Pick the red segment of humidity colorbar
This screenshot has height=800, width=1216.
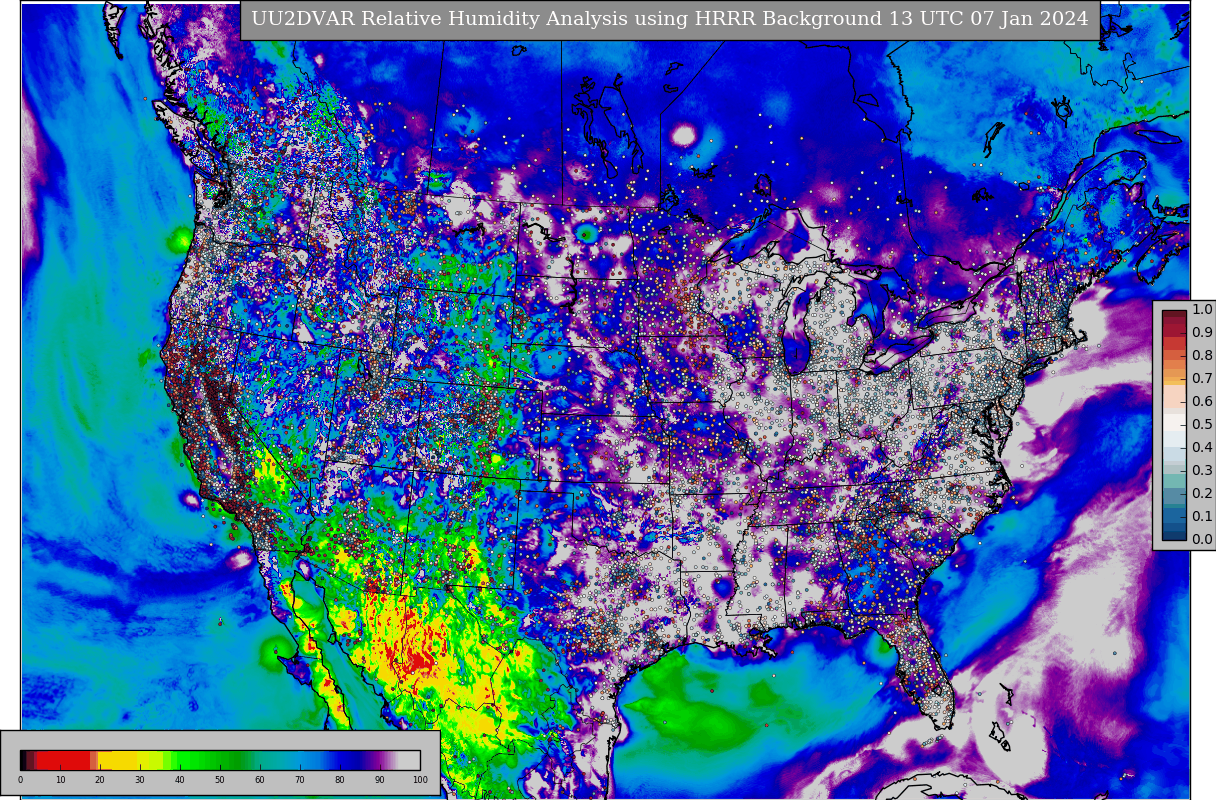62,760
